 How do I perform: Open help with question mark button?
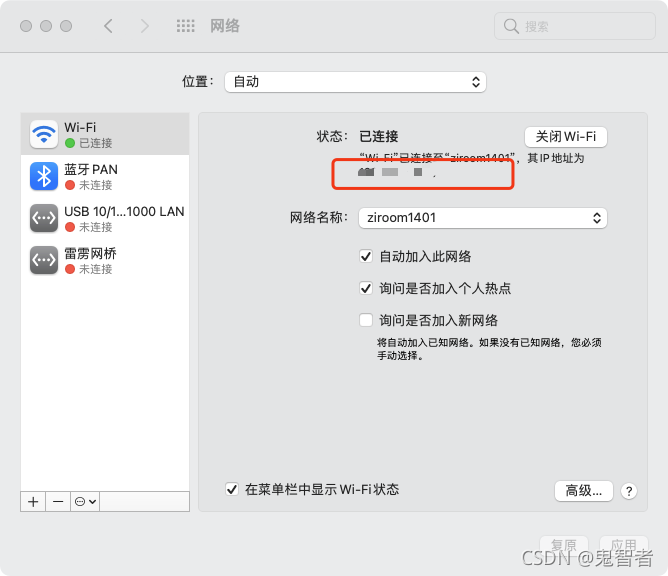[629, 491]
